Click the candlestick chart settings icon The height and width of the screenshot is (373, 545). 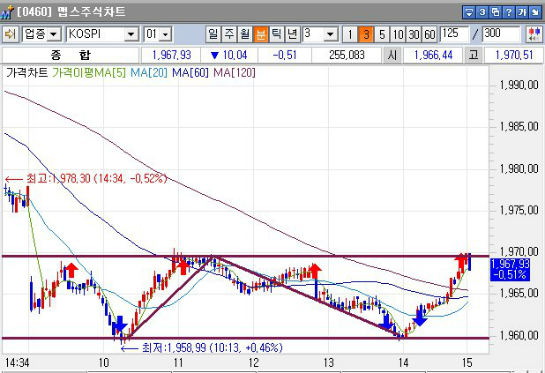click(534, 34)
